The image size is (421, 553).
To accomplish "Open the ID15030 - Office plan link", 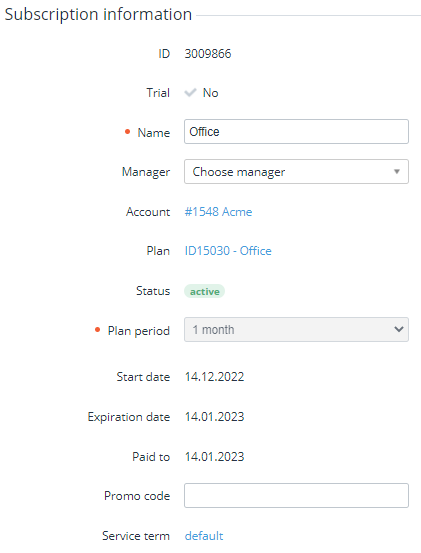I will [x=228, y=251].
